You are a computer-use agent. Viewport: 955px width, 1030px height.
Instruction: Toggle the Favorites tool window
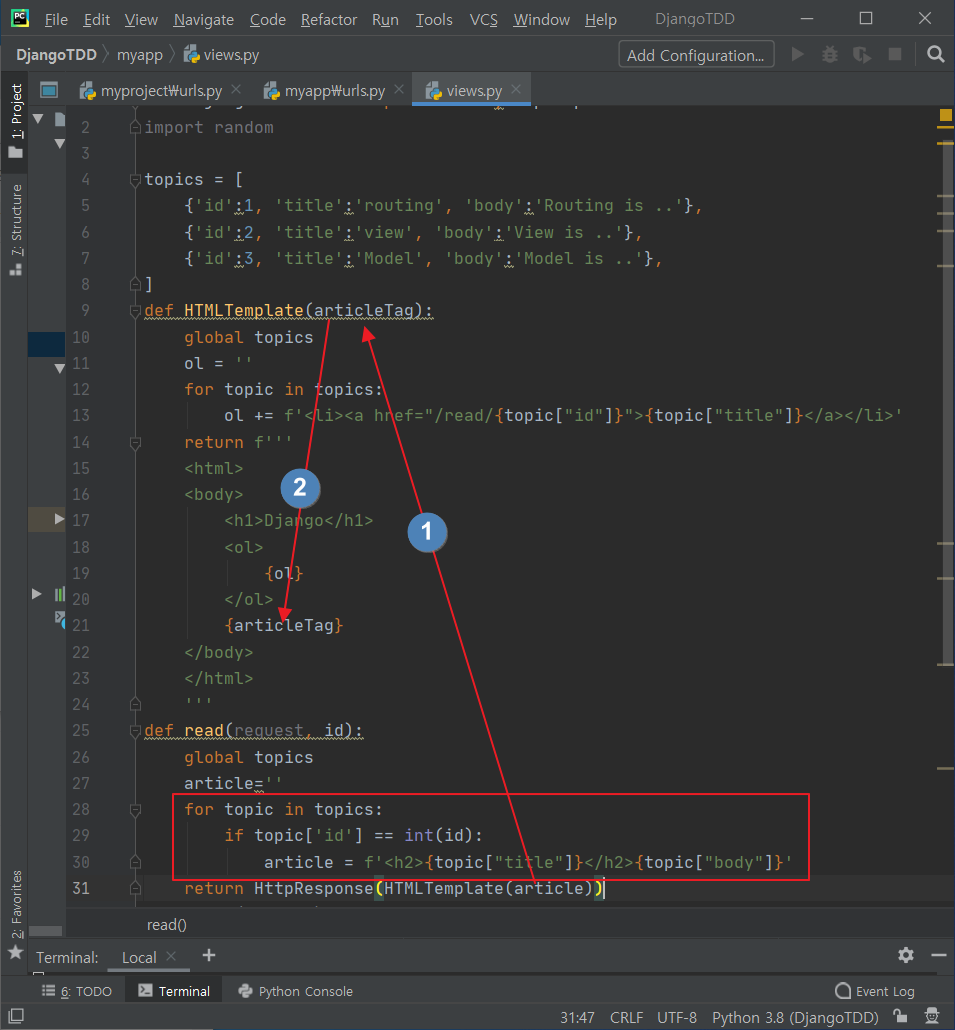(x=16, y=913)
